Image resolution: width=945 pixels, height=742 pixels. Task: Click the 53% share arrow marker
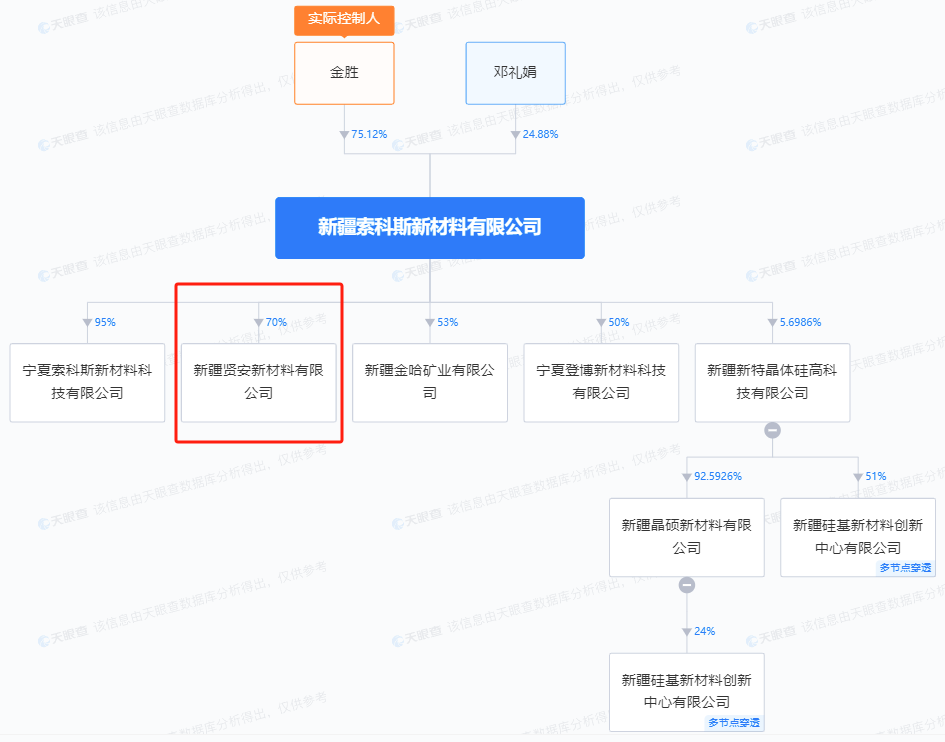click(x=430, y=322)
